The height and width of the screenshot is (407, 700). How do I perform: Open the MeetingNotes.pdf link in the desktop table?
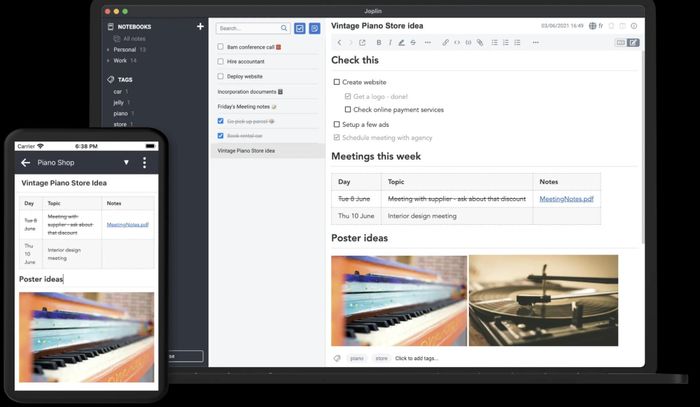567,199
